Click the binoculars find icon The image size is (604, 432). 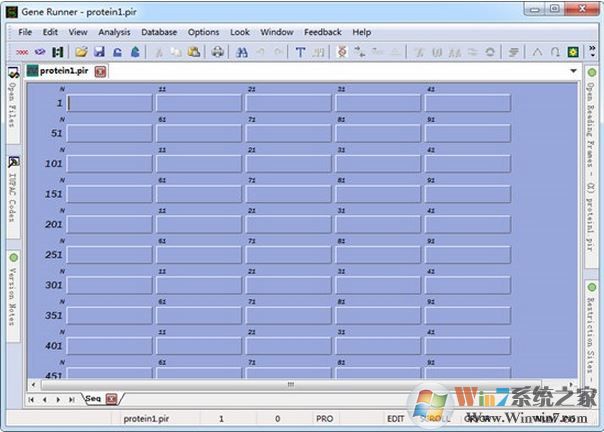[242, 52]
